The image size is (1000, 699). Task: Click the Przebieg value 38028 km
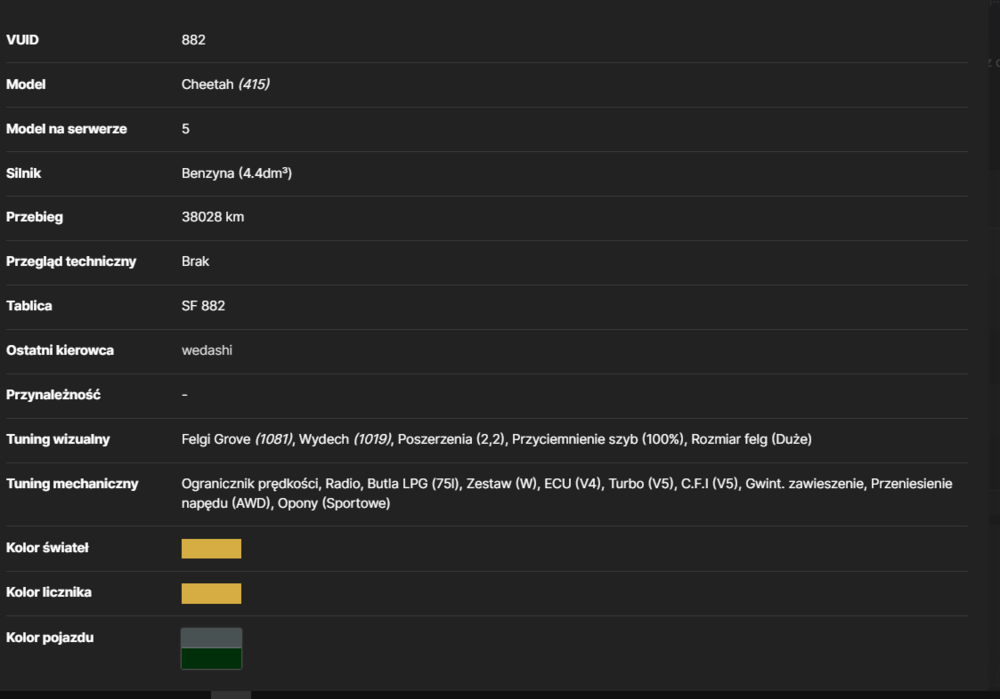coord(212,217)
